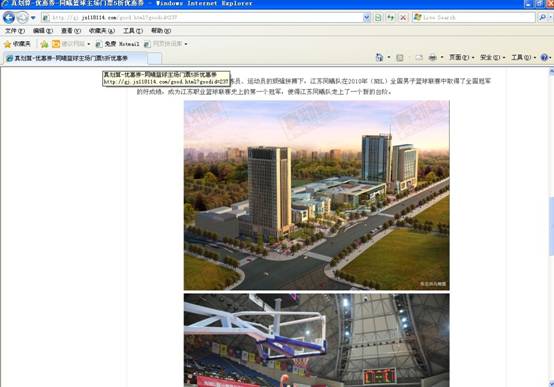Click the Home icon in command bar
Viewport: 554px width, 387px height.
coord(379,57)
